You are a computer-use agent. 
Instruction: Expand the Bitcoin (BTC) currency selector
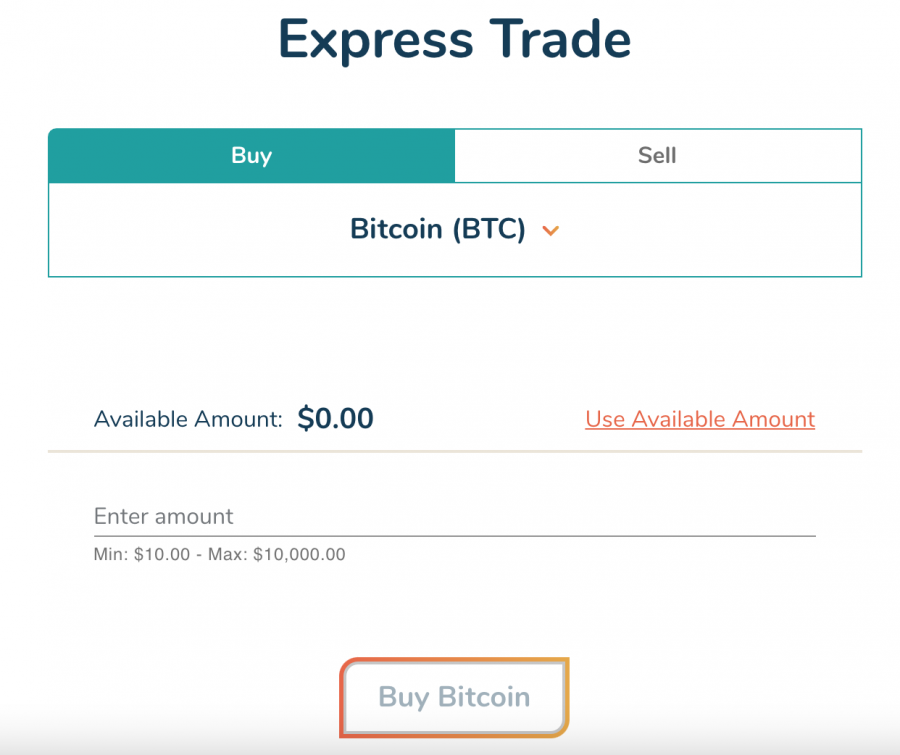point(440,229)
